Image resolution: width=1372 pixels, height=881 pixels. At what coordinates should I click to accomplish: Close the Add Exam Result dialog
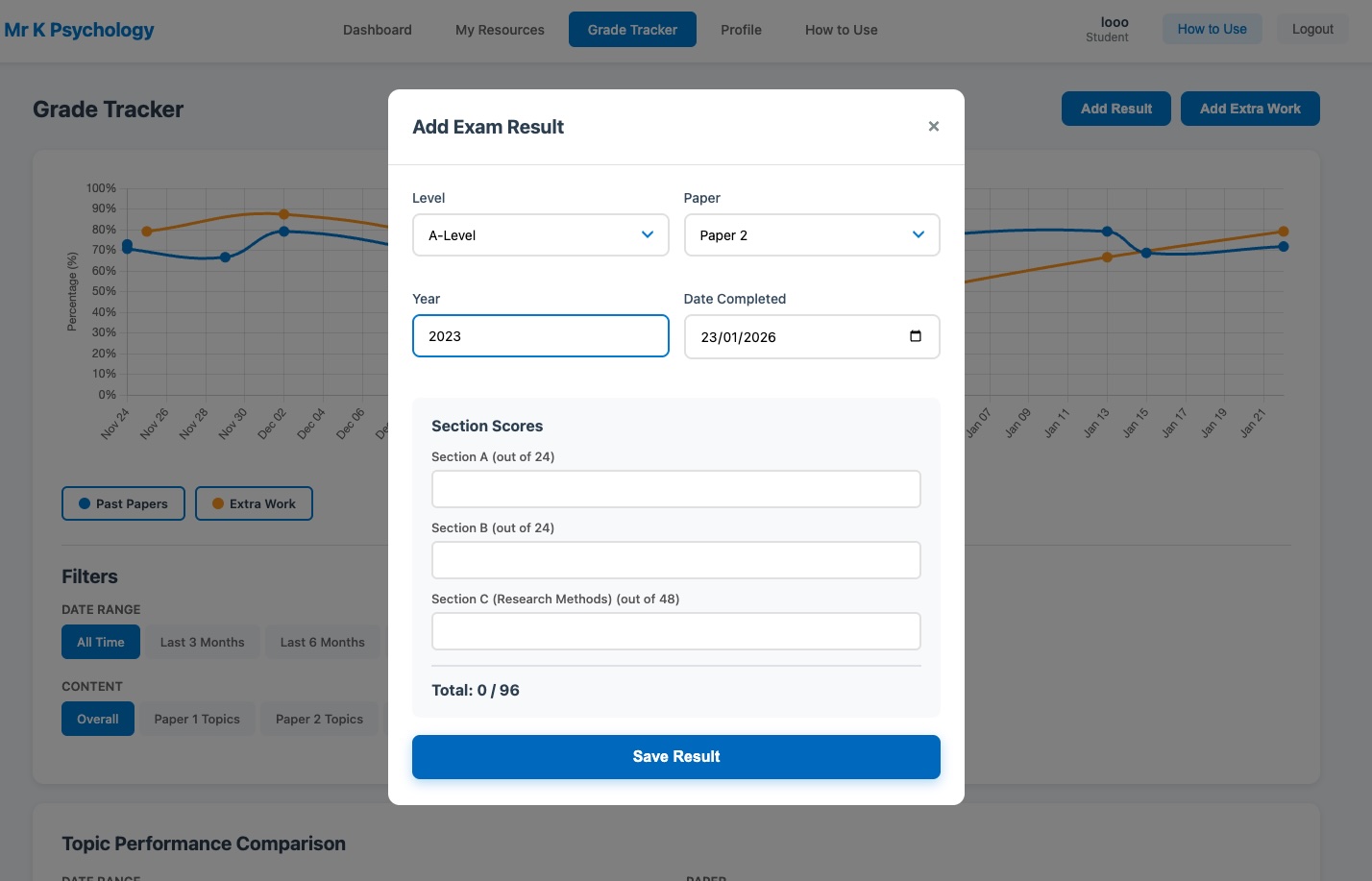pos(933,126)
